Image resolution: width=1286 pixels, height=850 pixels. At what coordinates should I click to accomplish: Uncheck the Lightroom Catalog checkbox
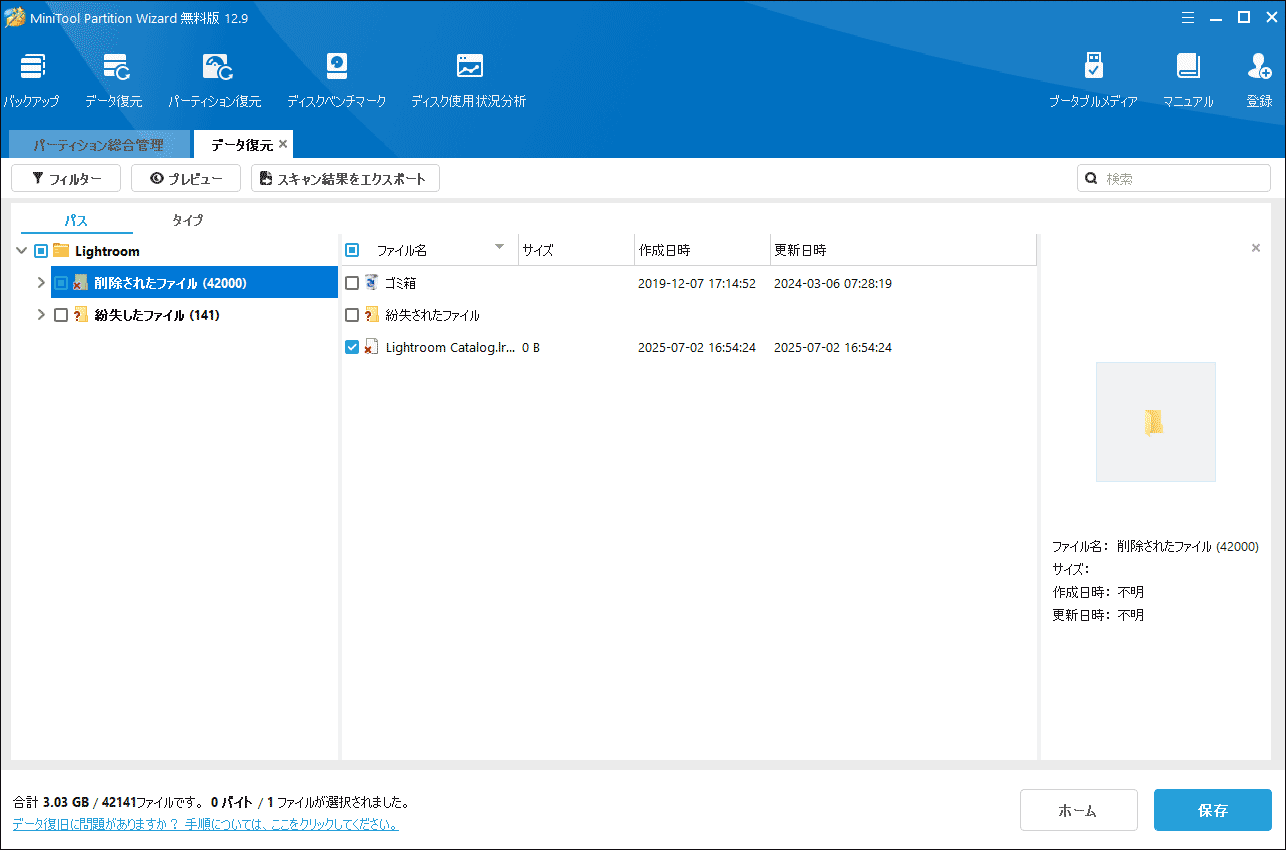(352, 347)
